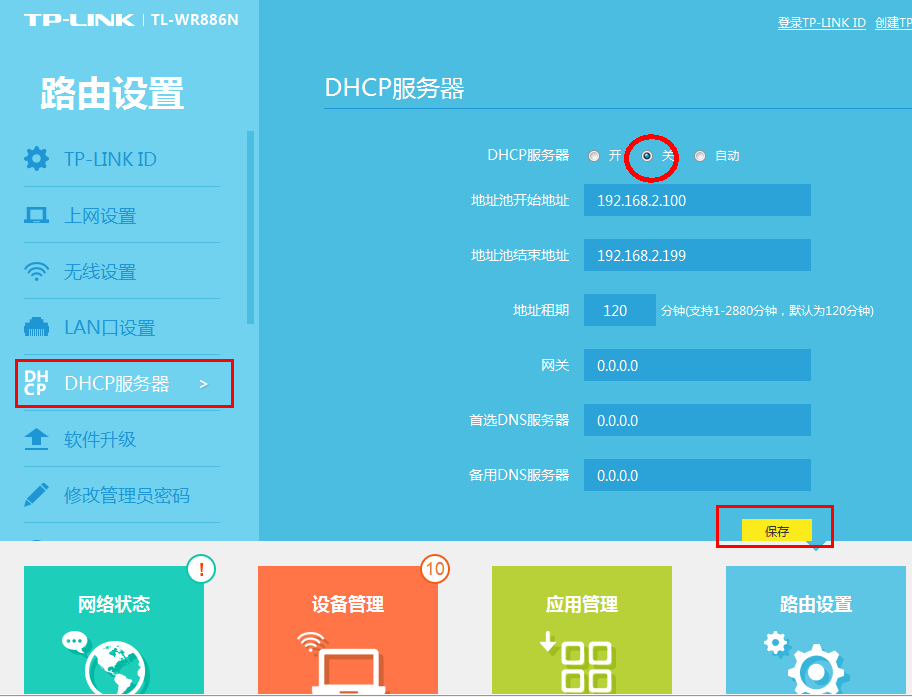The height and width of the screenshot is (697, 912).
Task: Click the 地址池开始地址 field 192.168.2.100
Action: pyautogui.click(x=697, y=200)
